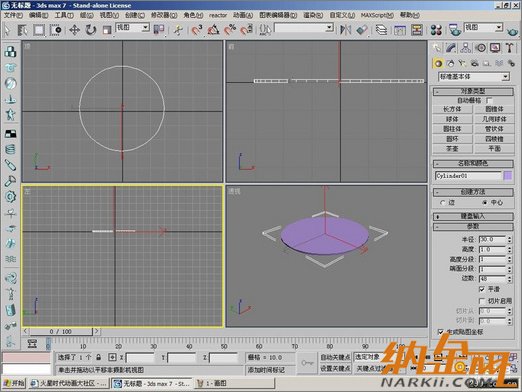Viewport: 522px width, 392px height.
Task: Open the reactor menu
Action: (x=218, y=15)
